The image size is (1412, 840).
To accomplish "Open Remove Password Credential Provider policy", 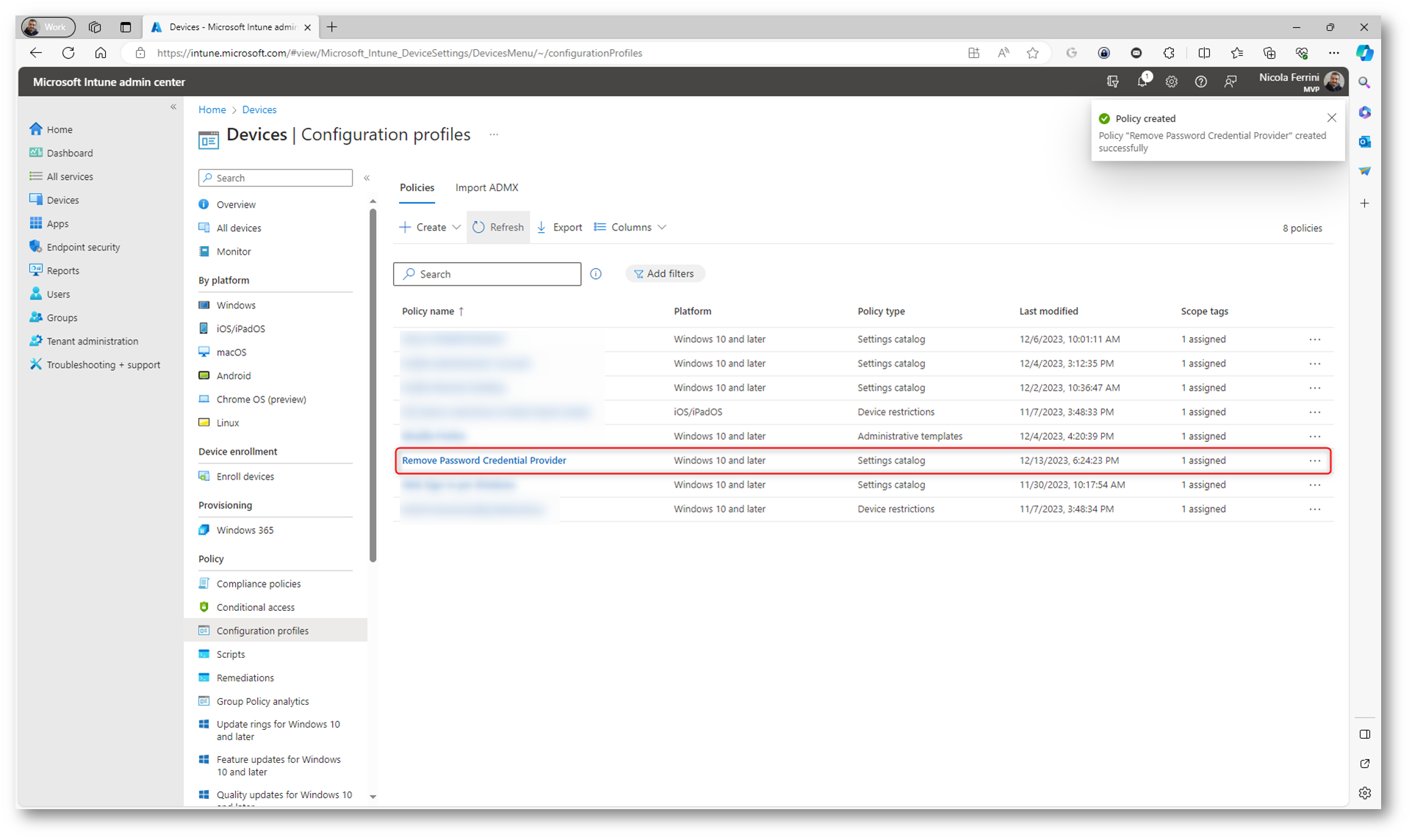I will click(x=484, y=460).
